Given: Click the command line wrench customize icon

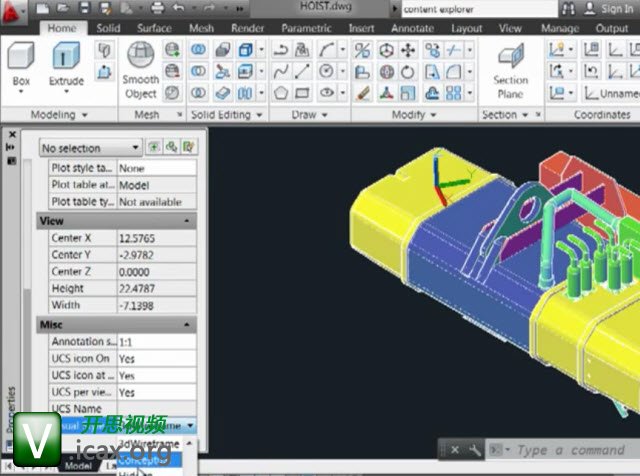Looking at the screenshot, I should tap(475, 450).
